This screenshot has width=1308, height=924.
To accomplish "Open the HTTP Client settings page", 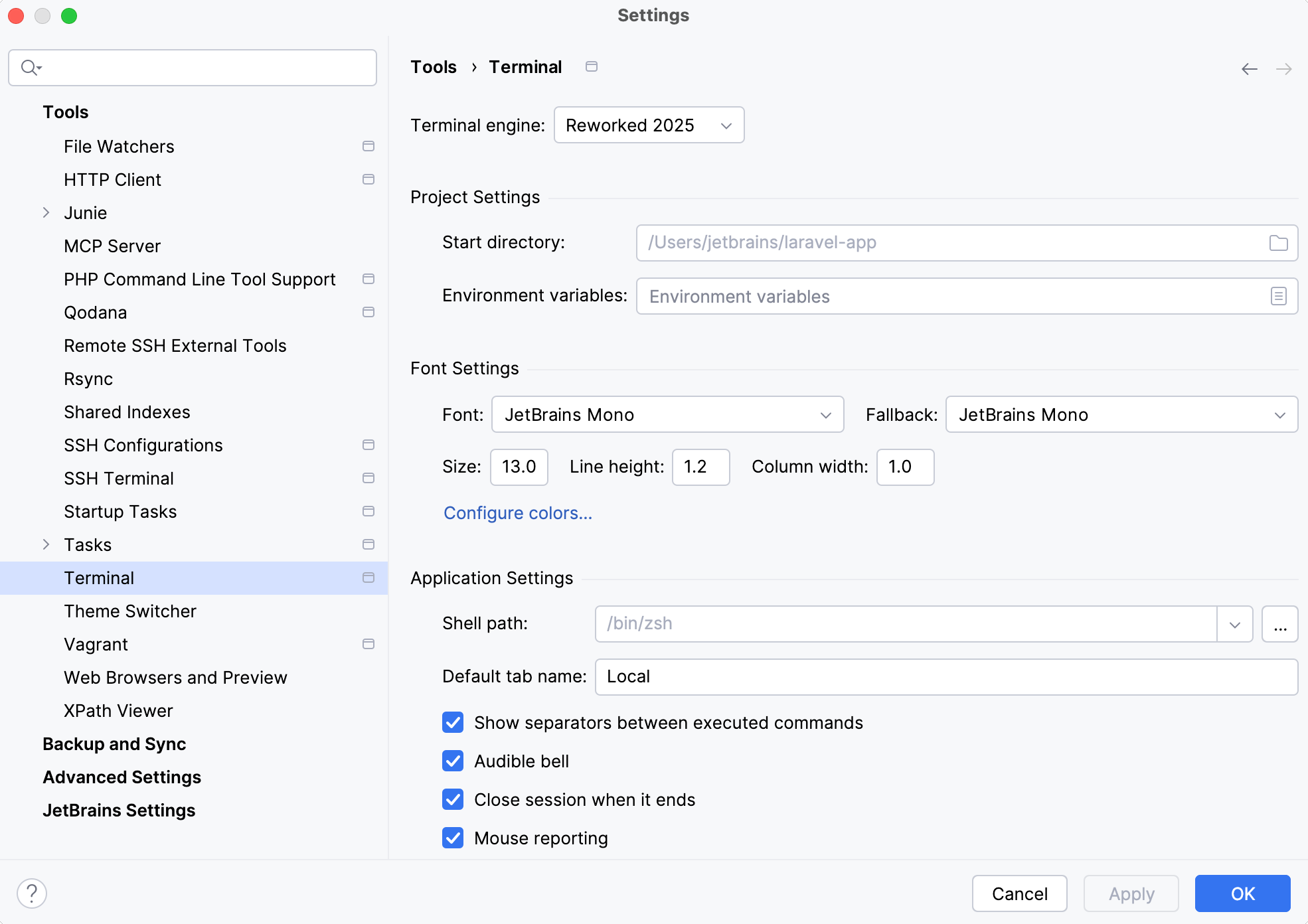I will 112,179.
